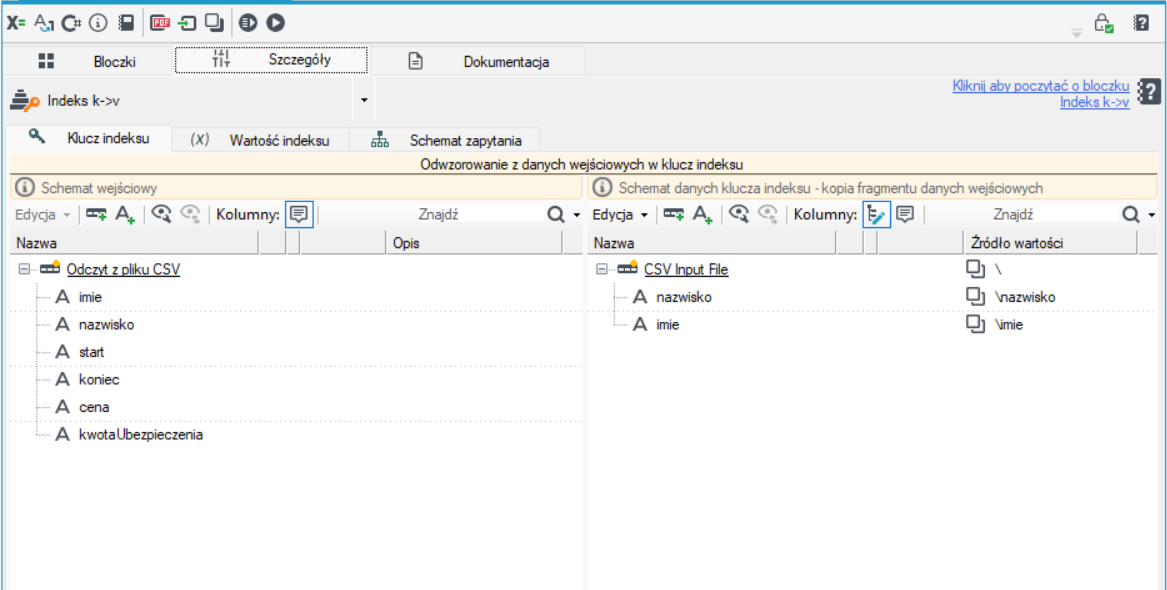Open the Dokumentacja tab
Image resolution: width=1167 pixels, height=590 pixels.
(x=477, y=62)
